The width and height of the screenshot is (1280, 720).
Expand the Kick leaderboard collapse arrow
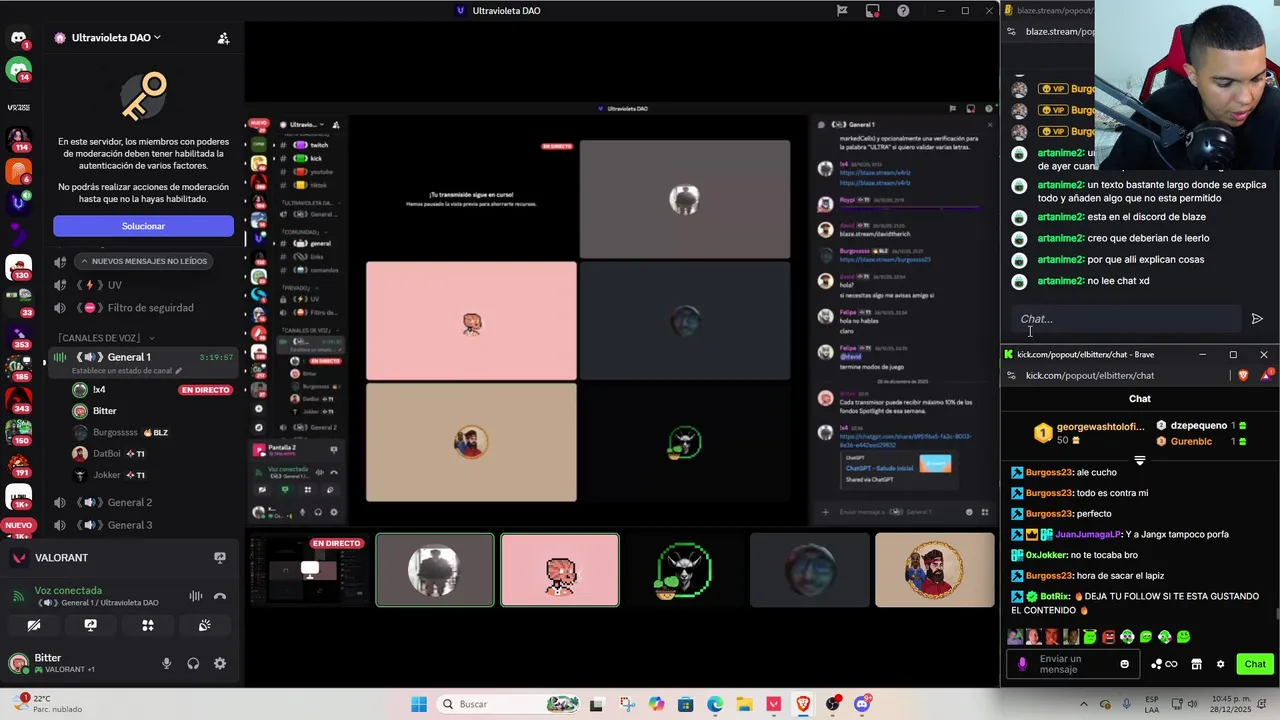tap(1140, 461)
